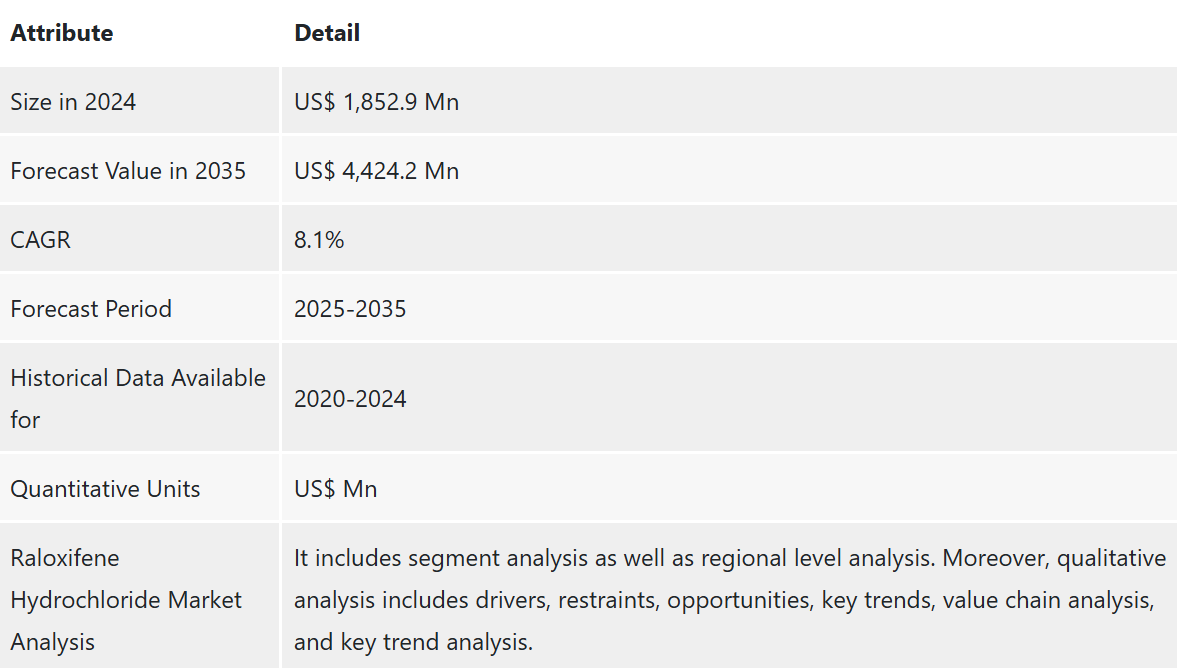The width and height of the screenshot is (1177, 668).
Task: Select the 'Historical Data Available for' cell
Action: point(138,398)
